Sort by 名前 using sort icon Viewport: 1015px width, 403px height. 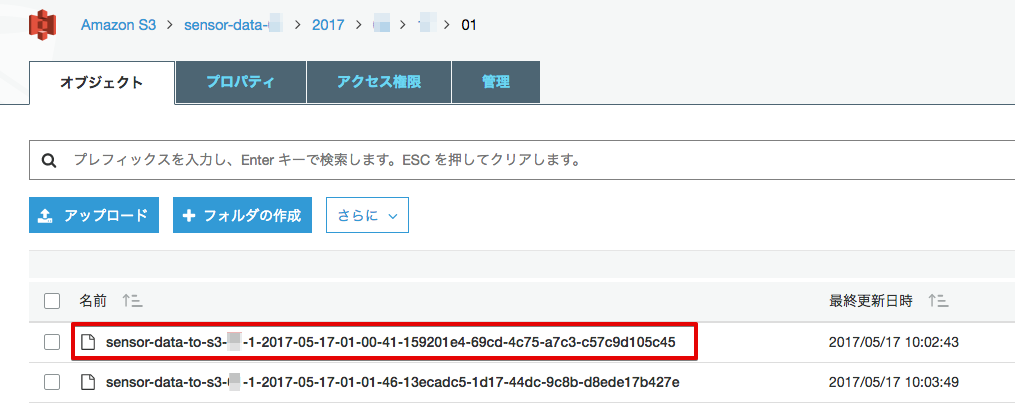point(133,301)
